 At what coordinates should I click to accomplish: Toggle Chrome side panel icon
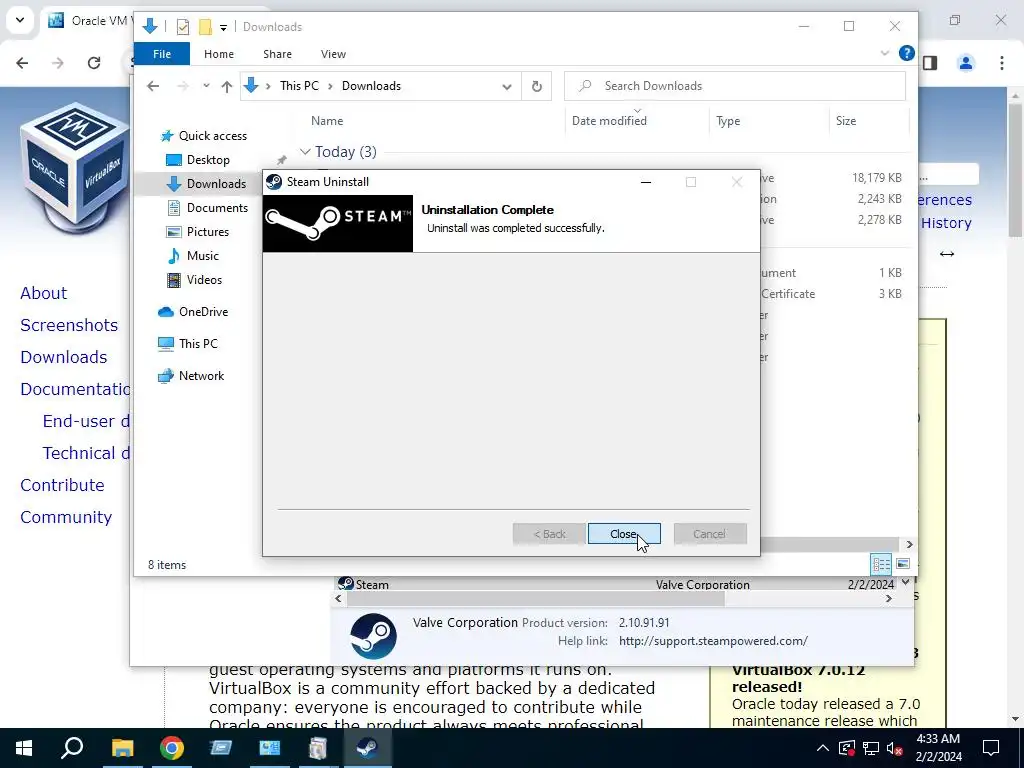coord(930,63)
